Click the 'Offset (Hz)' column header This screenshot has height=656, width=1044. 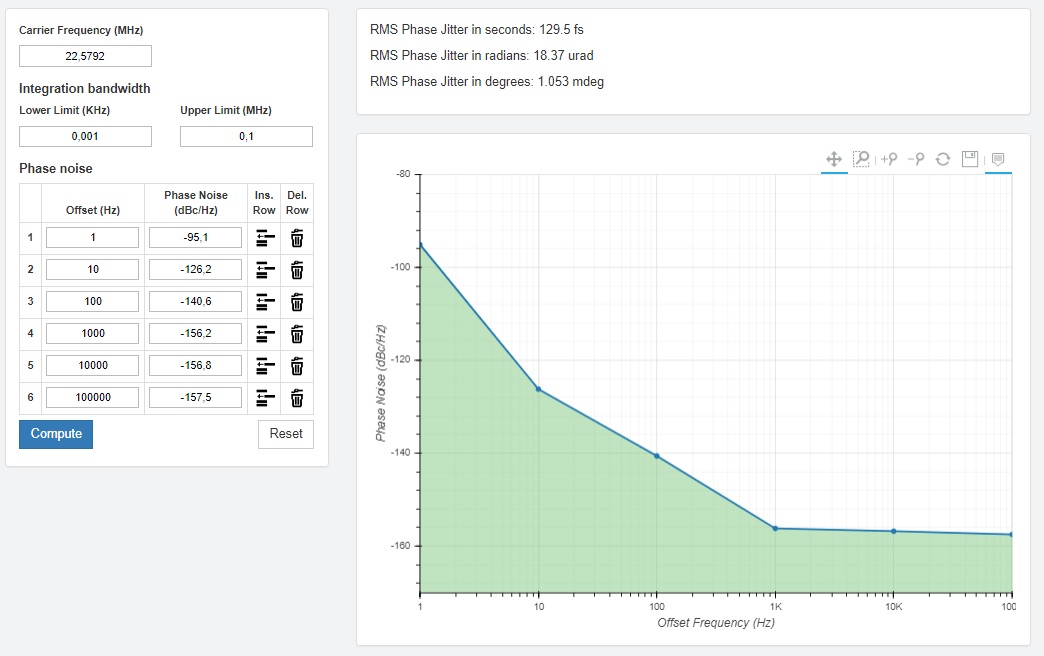(93, 210)
